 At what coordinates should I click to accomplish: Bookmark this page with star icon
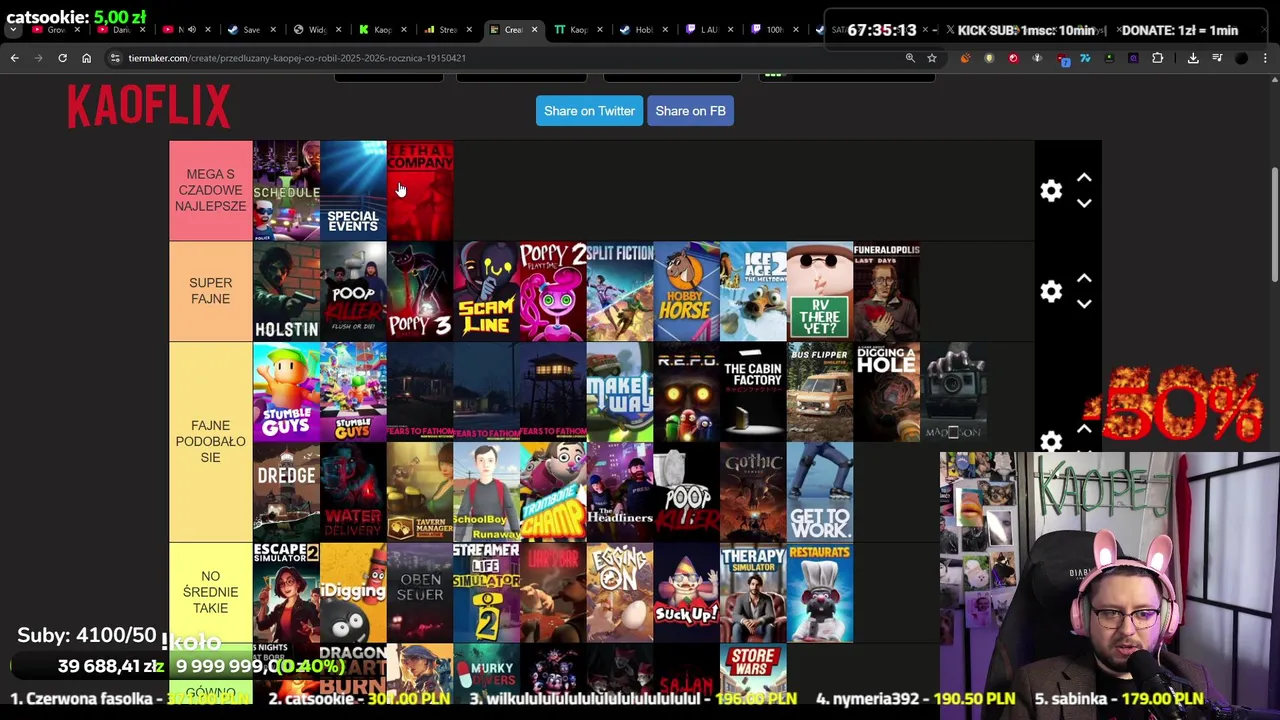click(x=932, y=58)
